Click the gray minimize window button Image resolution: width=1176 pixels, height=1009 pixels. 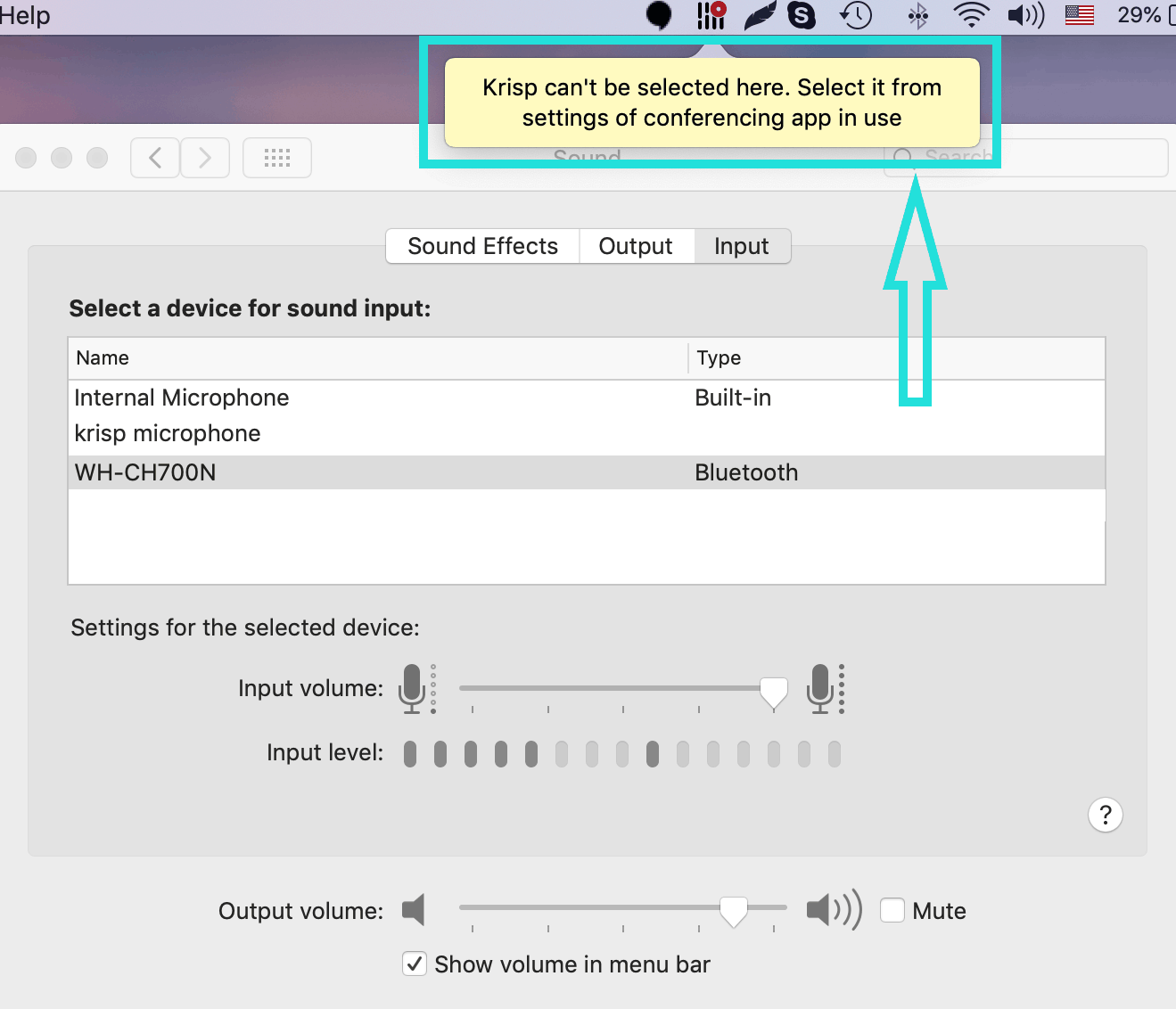tap(62, 158)
